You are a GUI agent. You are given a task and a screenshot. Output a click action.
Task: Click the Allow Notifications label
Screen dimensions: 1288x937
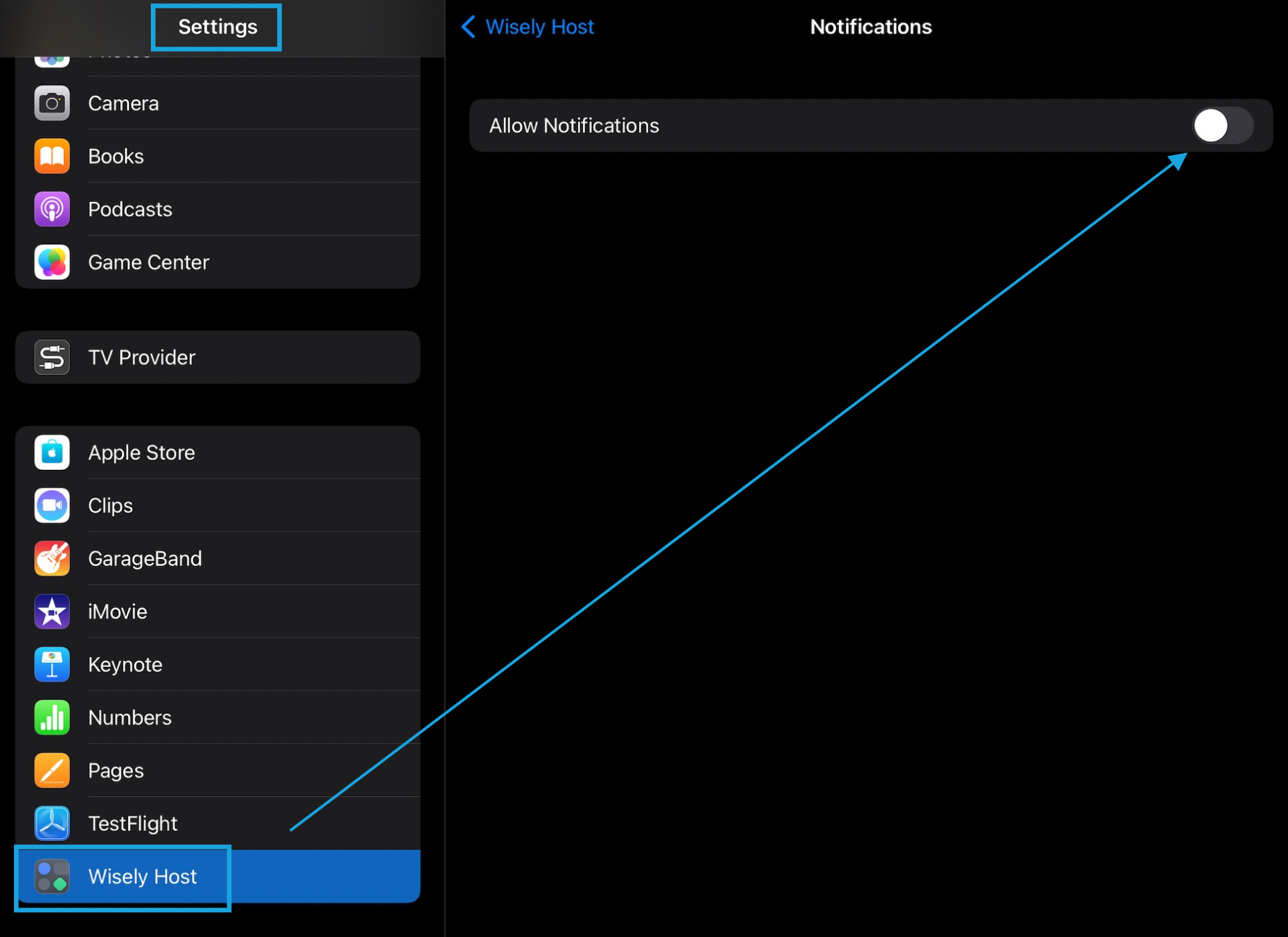click(574, 126)
